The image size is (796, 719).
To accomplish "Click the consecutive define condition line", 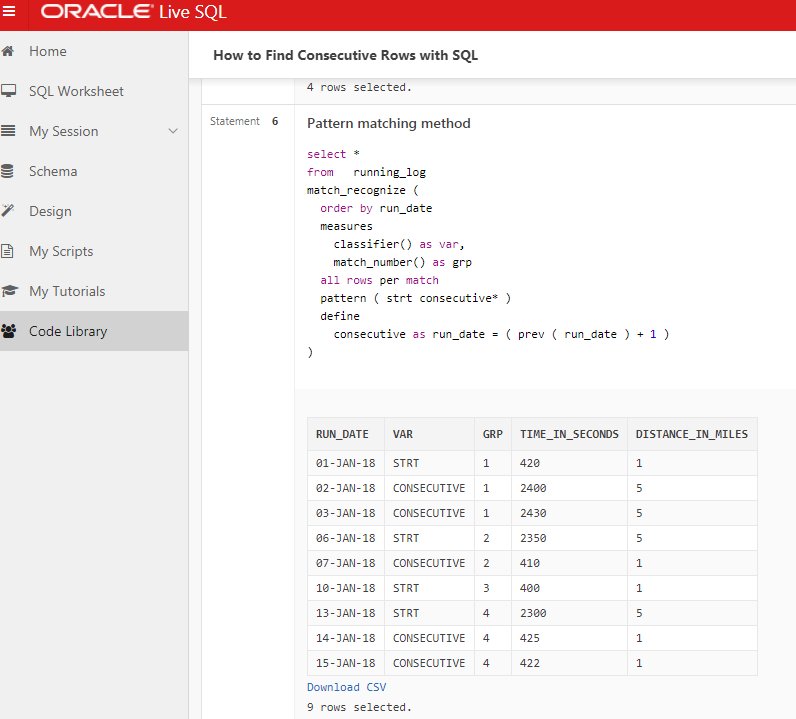I will [x=501, y=334].
